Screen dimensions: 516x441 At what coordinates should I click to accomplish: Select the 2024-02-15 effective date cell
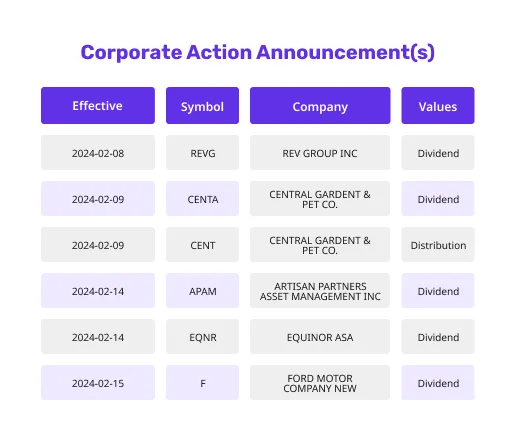coord(98,383)
